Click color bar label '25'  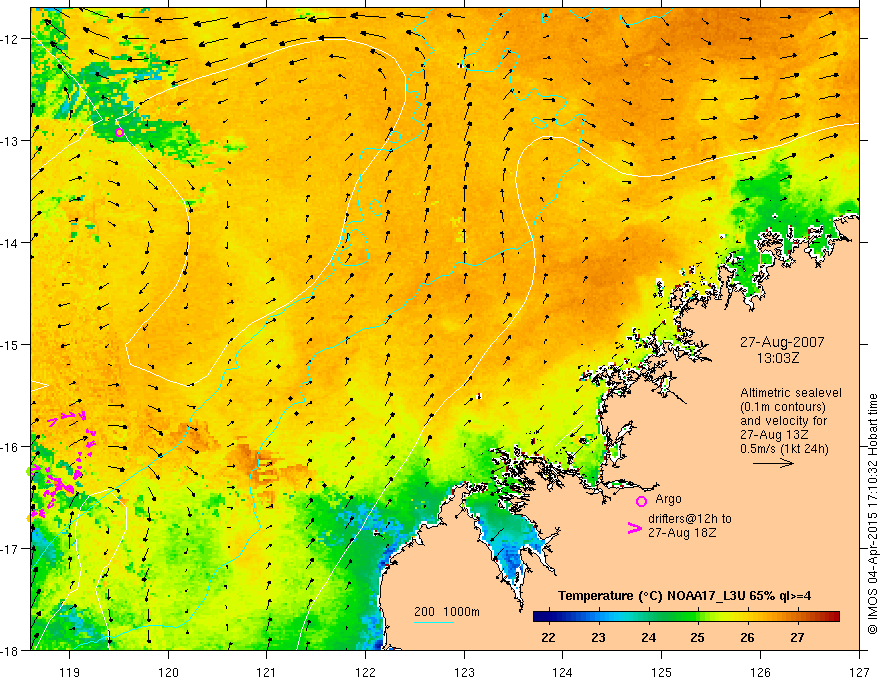(x=698, y=637)
